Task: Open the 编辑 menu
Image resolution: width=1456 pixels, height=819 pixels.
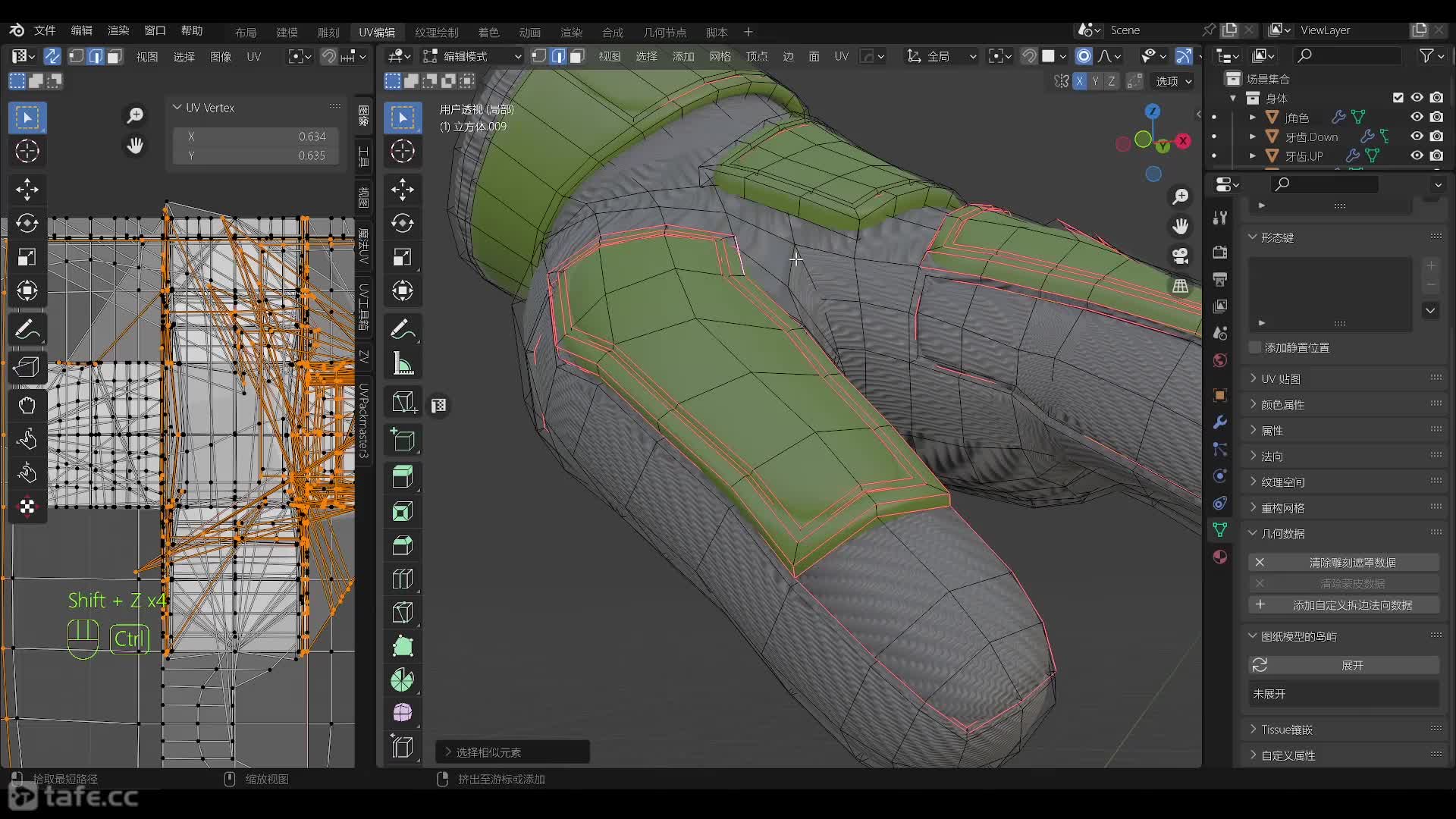Action: (81, 30)
